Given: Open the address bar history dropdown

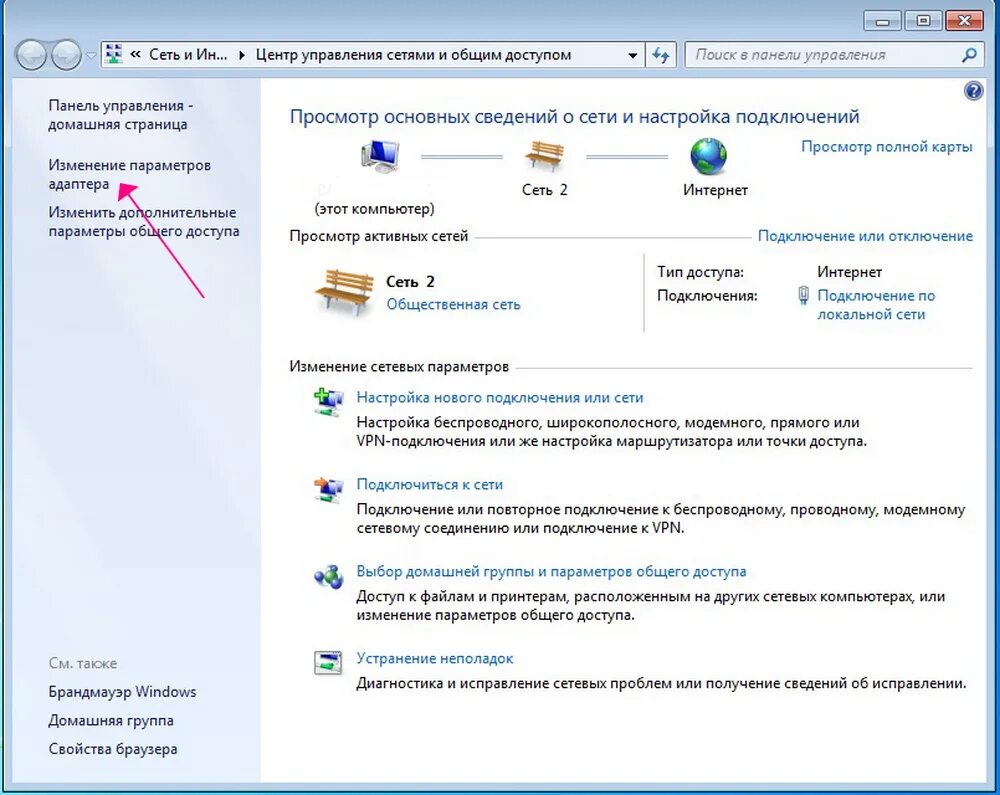Looking at the screenshot, I should (632, 55).
